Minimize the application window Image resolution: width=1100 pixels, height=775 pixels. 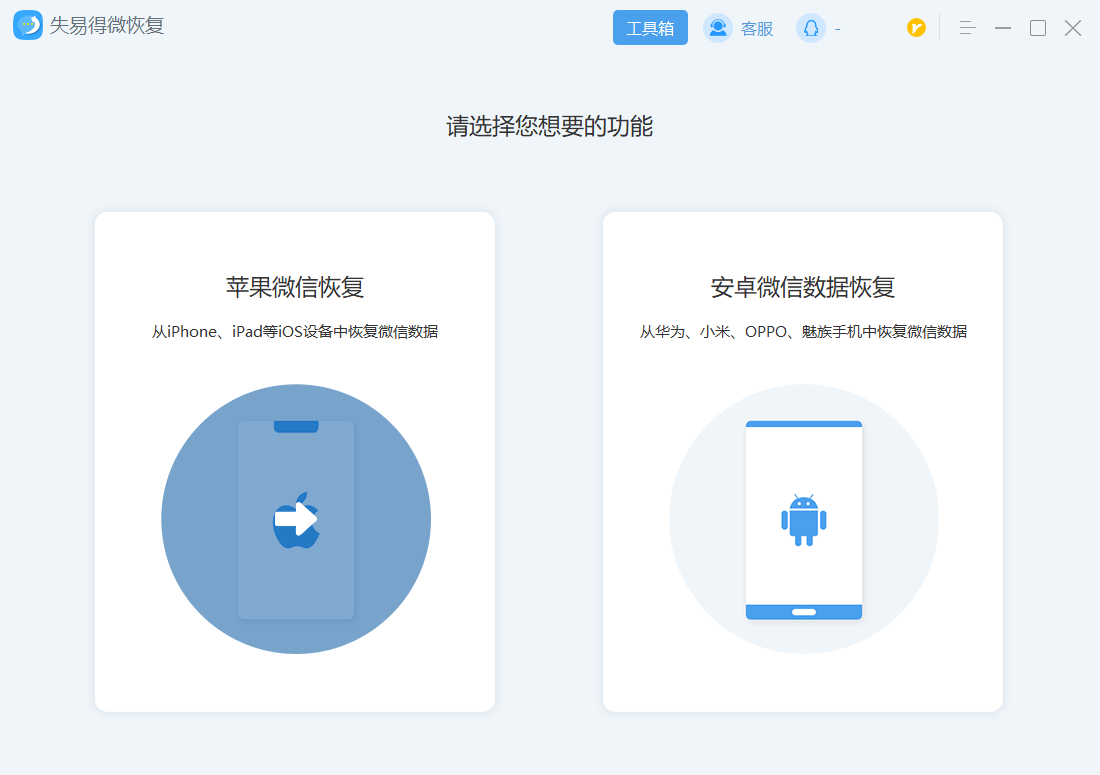[x=1002, y=28]
